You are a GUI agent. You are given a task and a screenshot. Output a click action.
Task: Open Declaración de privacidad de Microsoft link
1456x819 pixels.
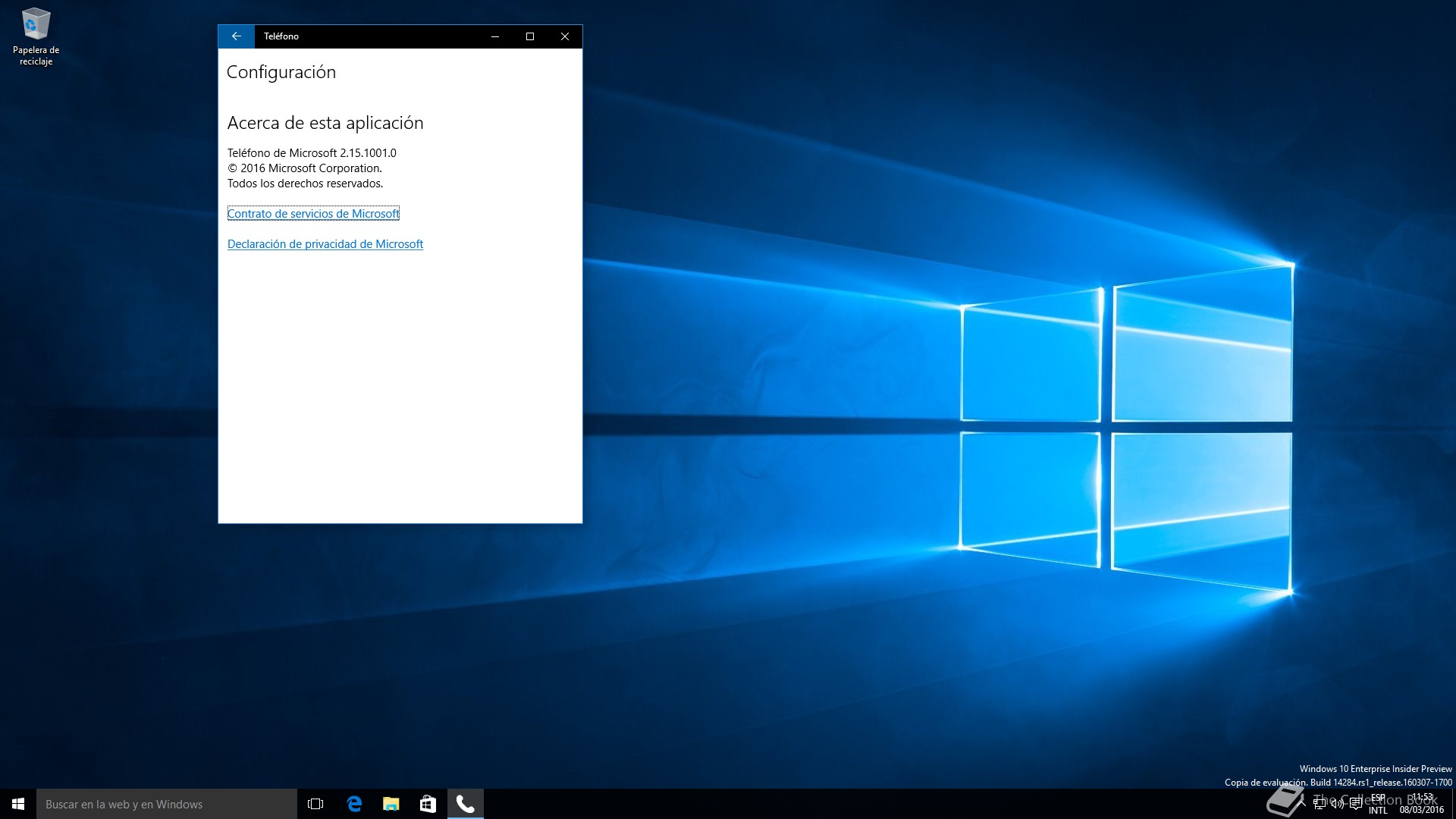(x=325, y=244)
